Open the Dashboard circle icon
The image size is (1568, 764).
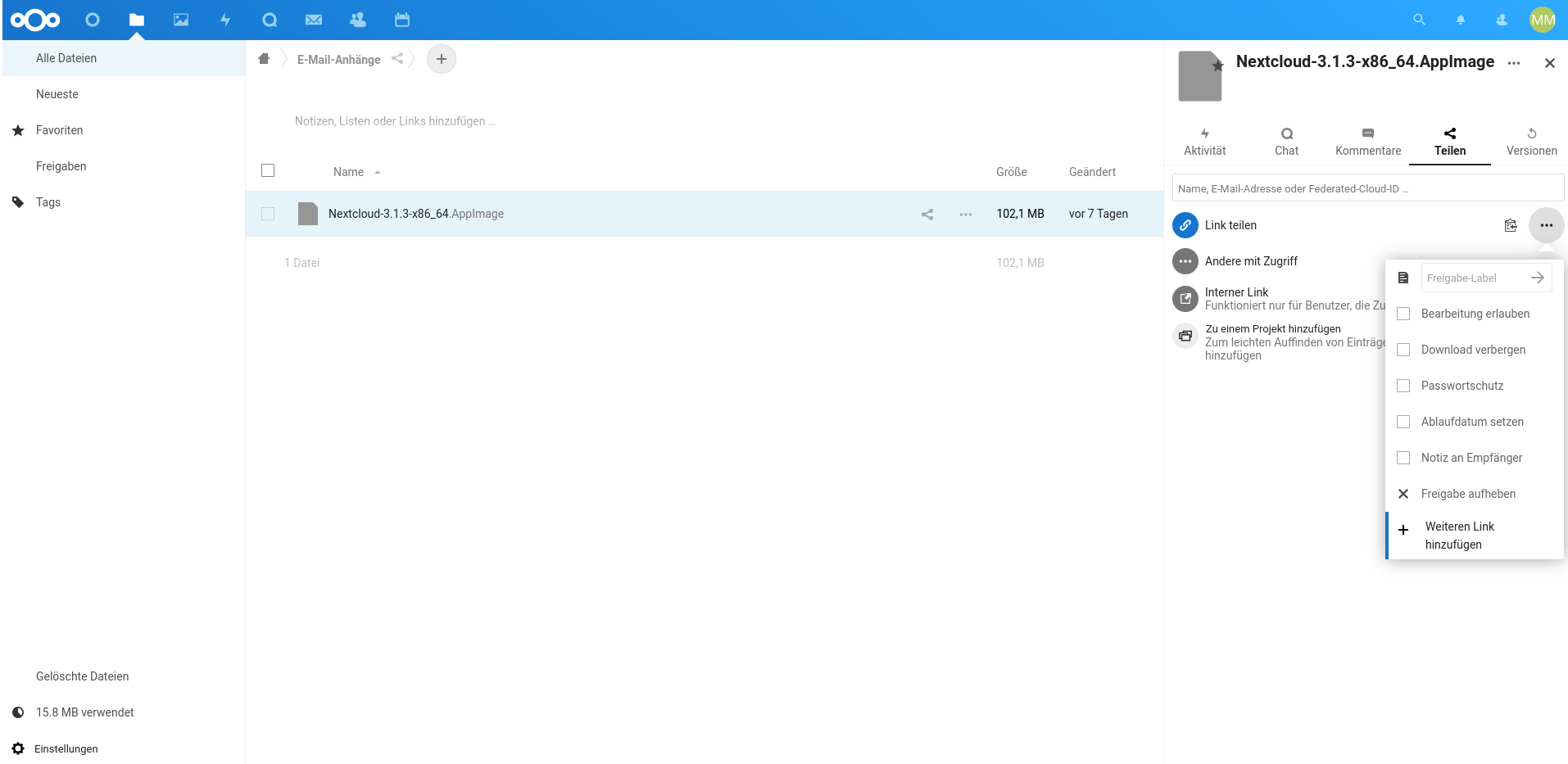click(x=93, y=20)
